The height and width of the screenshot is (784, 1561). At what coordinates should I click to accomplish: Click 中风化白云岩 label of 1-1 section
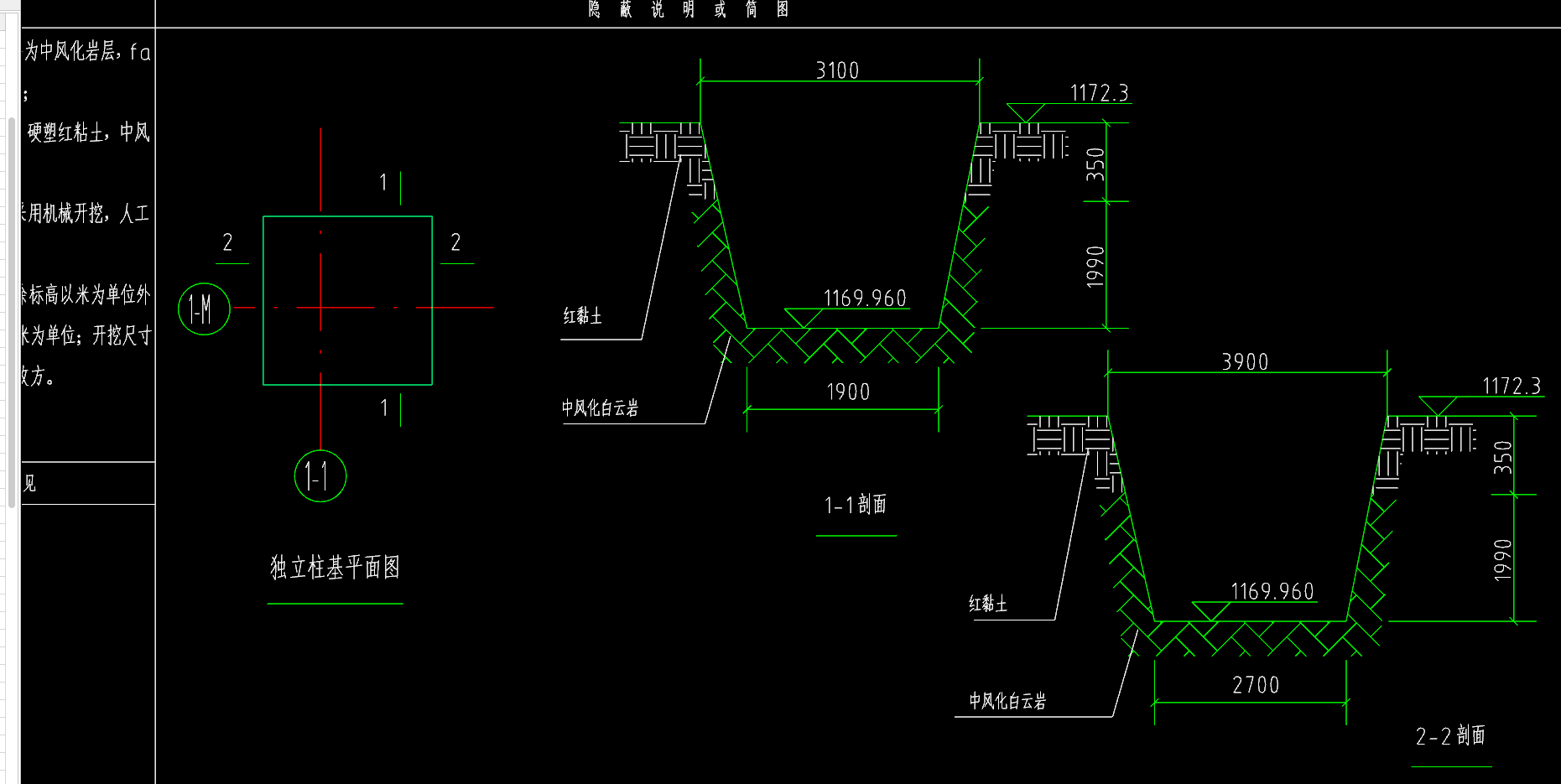click(600, 408)
